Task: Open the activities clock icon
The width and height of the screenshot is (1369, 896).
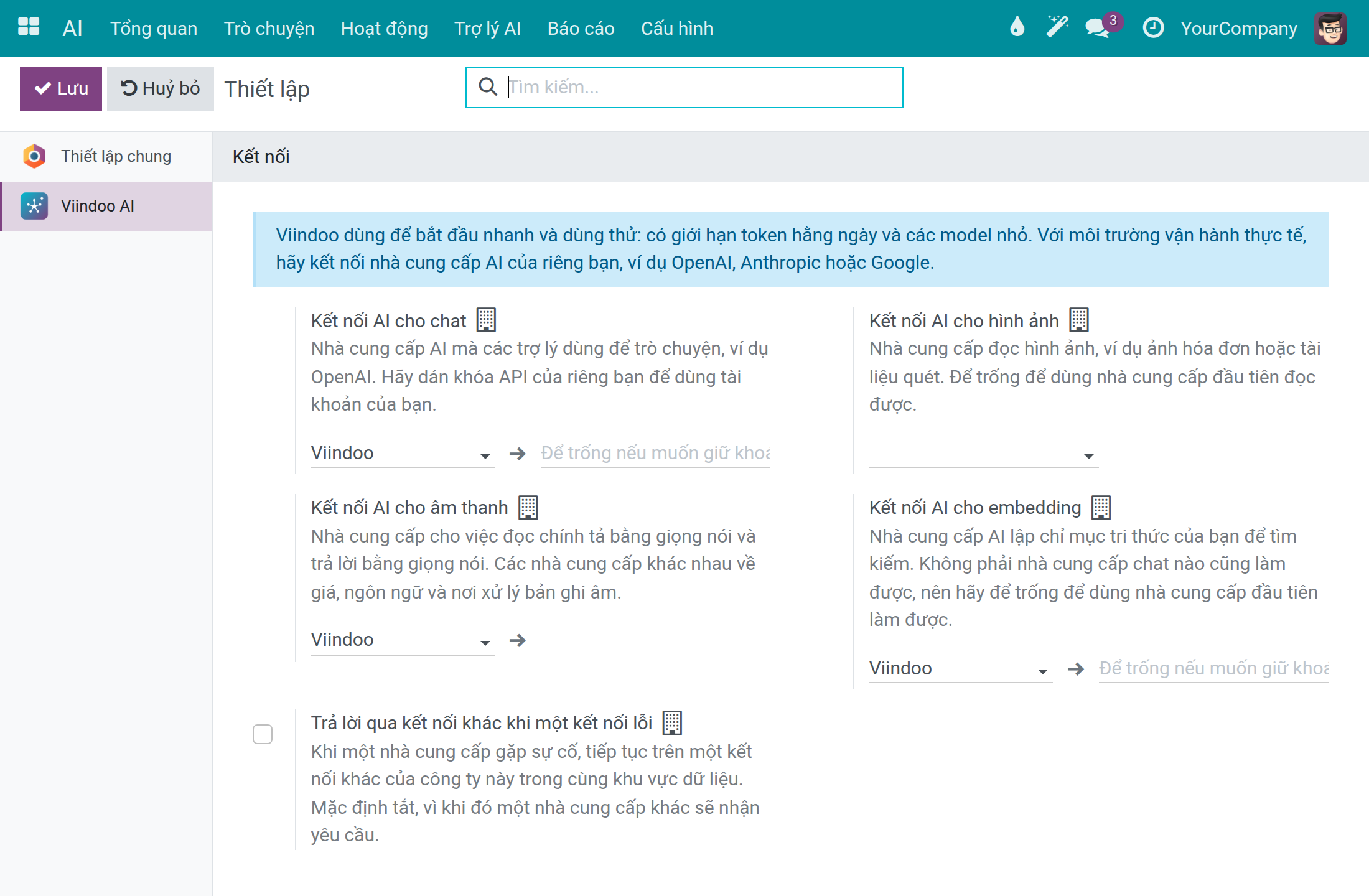Action: point(1153,27)
